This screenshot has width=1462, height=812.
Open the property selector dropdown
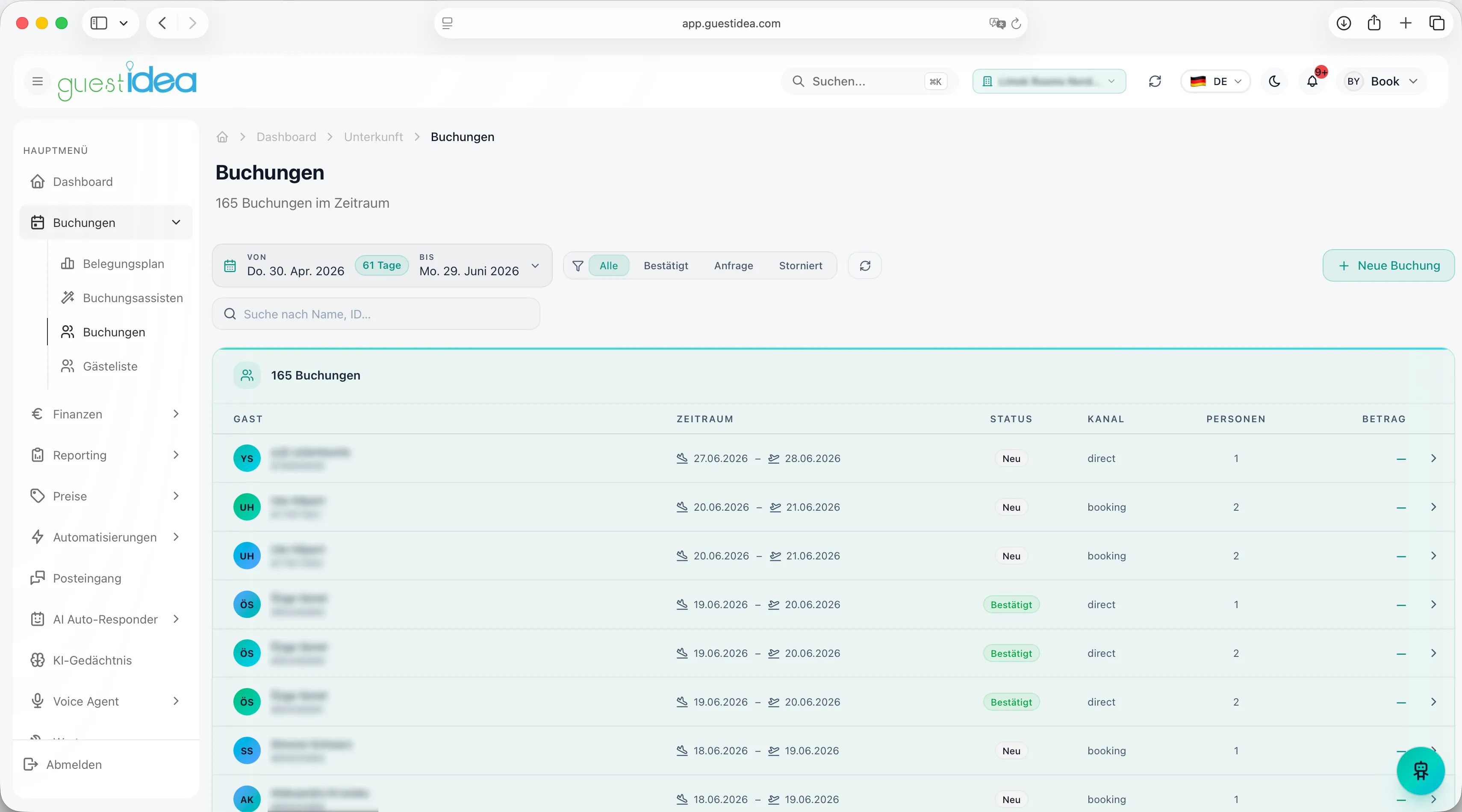[1049, 81]
